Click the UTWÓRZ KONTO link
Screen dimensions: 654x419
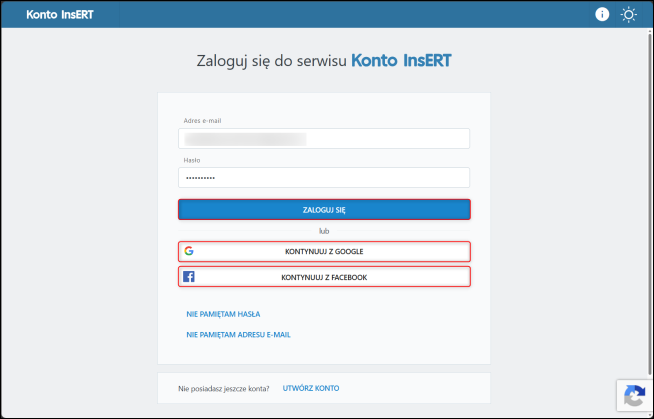point(311,388)
